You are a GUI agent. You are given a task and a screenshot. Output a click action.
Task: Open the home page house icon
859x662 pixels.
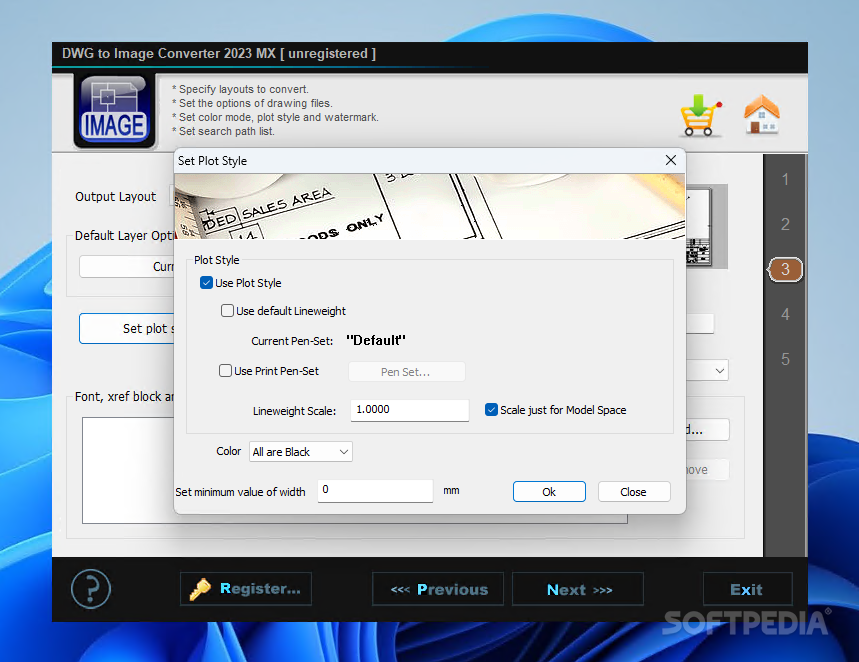tap(761, 115)
